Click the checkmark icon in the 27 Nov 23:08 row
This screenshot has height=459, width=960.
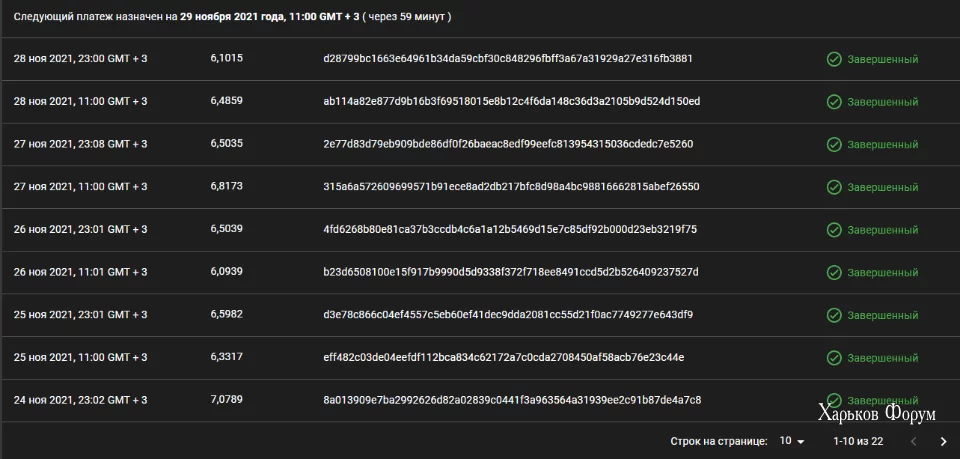833,144
